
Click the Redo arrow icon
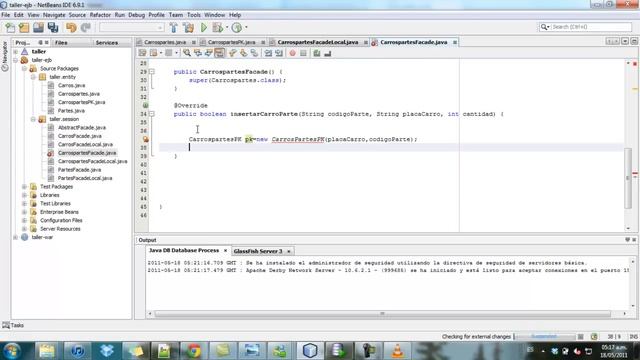click(x=85, y=28)
